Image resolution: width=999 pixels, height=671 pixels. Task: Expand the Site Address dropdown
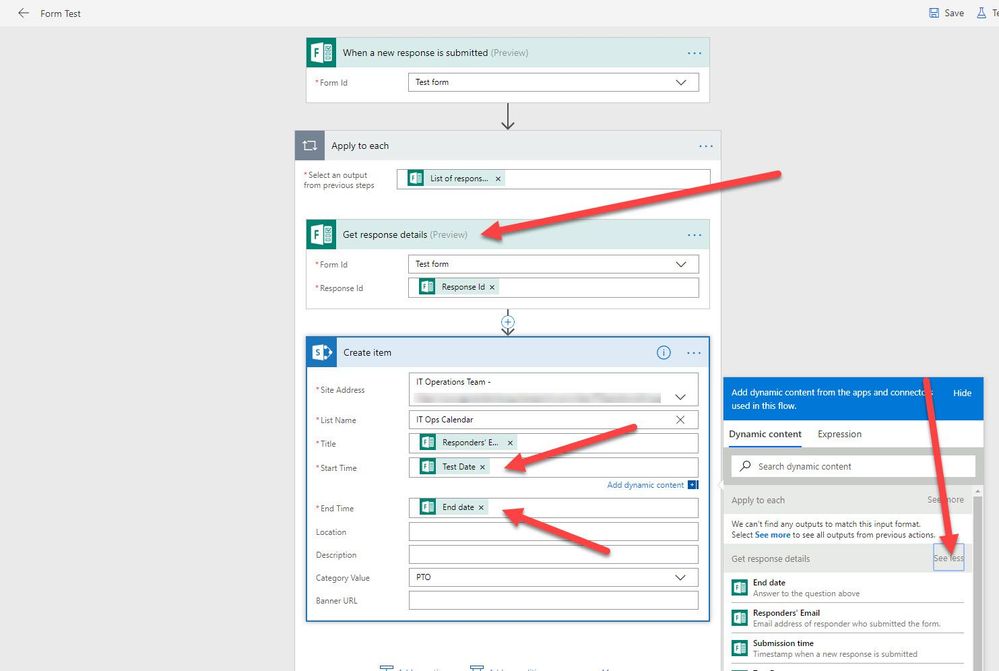(x=680, y=397)
